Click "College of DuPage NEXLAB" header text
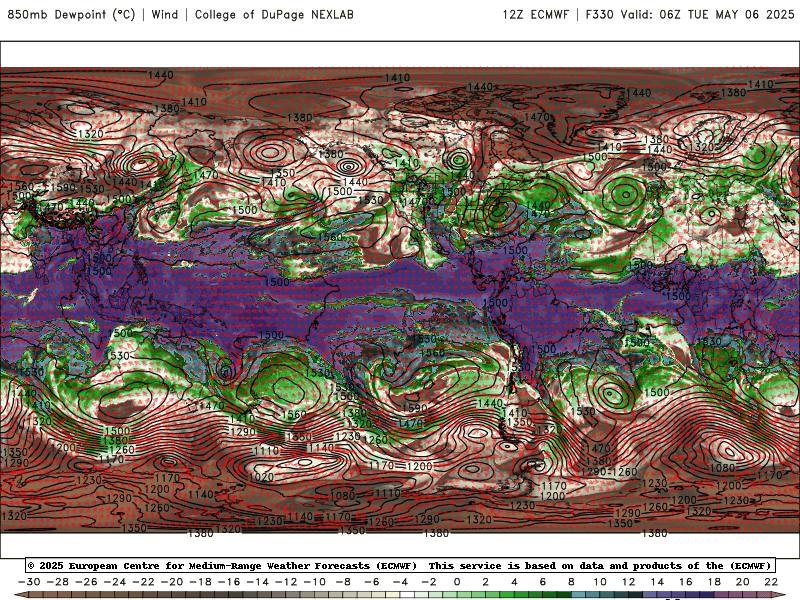The width and height of the screenshot is (800, 600). pyautogui.click(x=274, y=15)
